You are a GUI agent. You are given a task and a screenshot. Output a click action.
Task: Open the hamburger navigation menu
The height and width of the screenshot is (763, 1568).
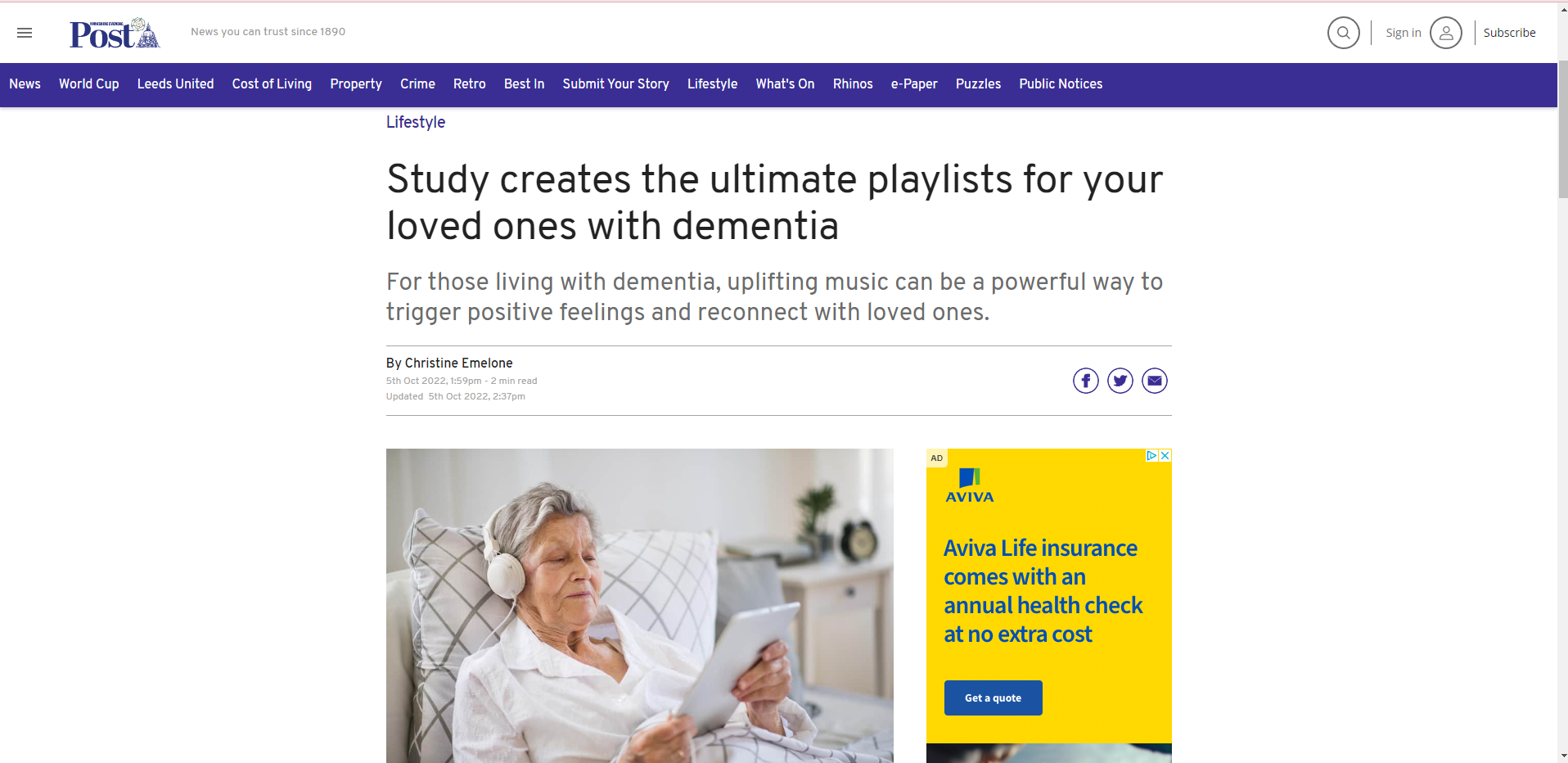point(25,33)
